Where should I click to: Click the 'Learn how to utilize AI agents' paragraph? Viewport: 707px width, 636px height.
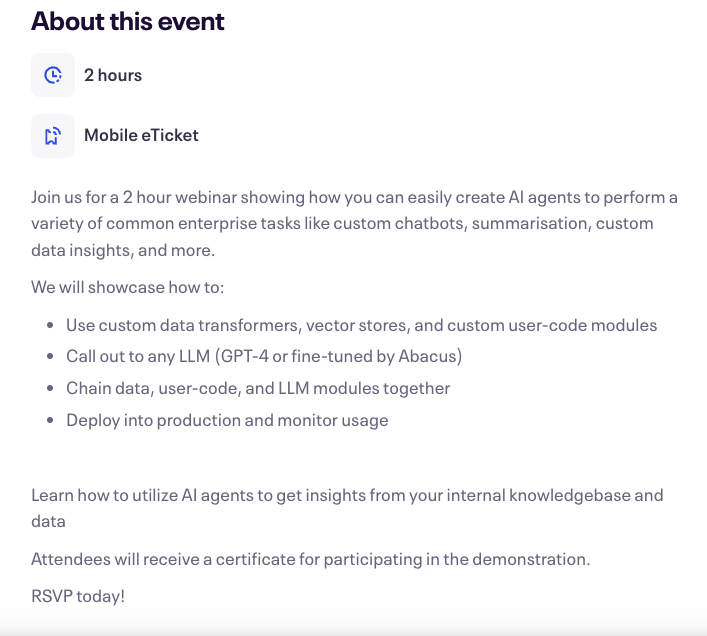[x=347, y=508]
